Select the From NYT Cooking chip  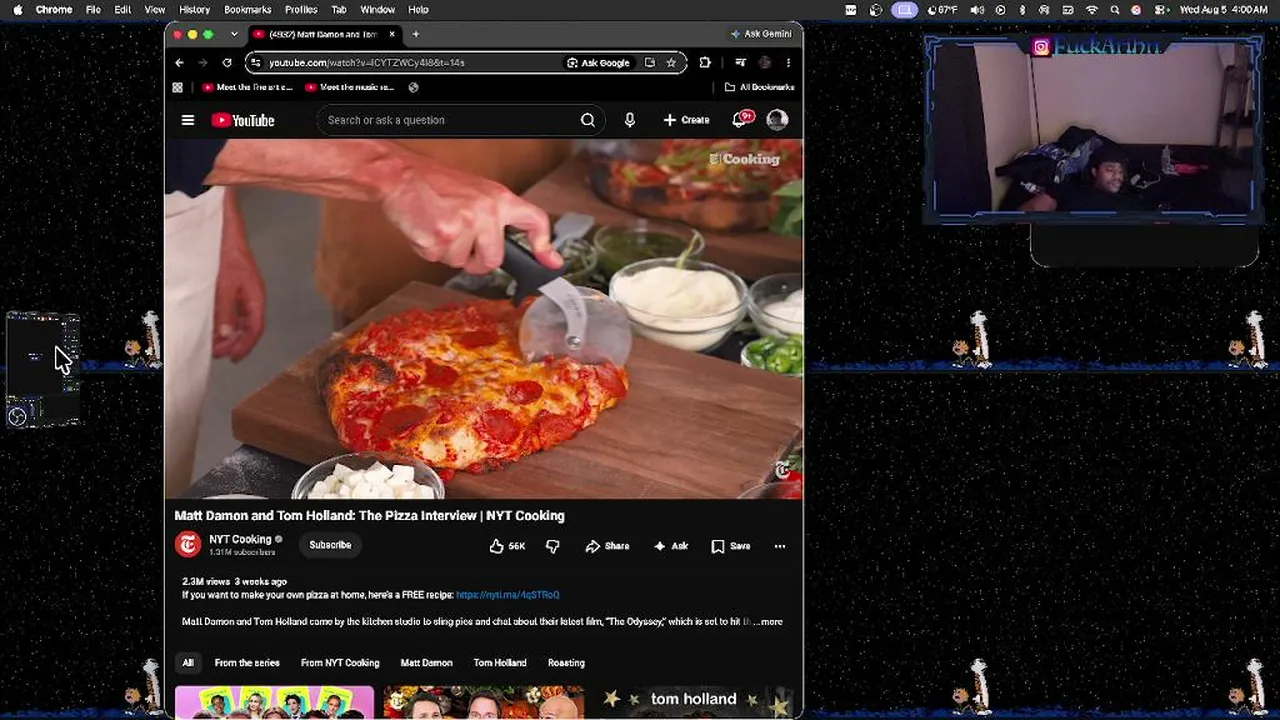pos(340,663)
